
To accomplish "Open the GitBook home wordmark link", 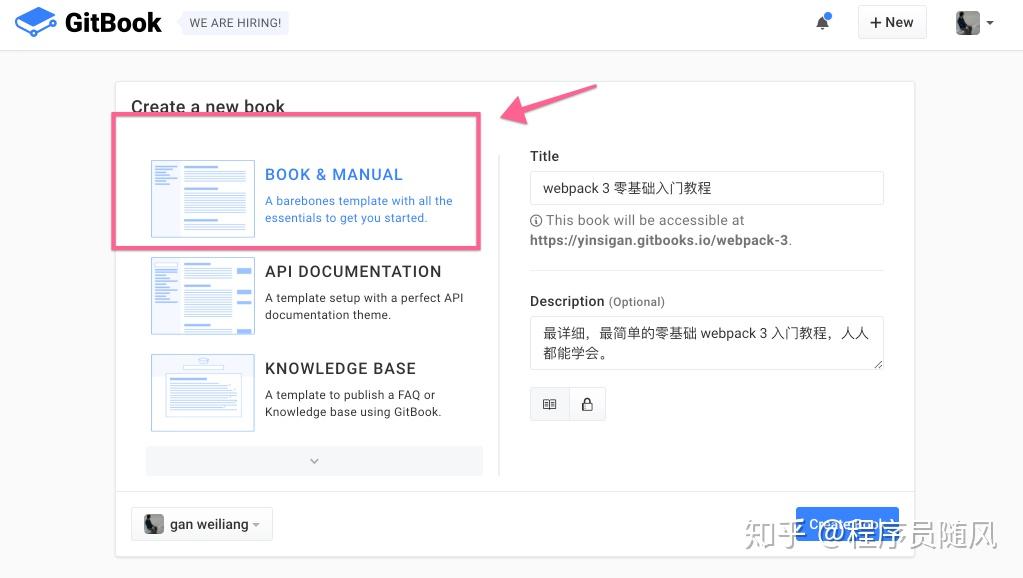I will coord(113,23).
